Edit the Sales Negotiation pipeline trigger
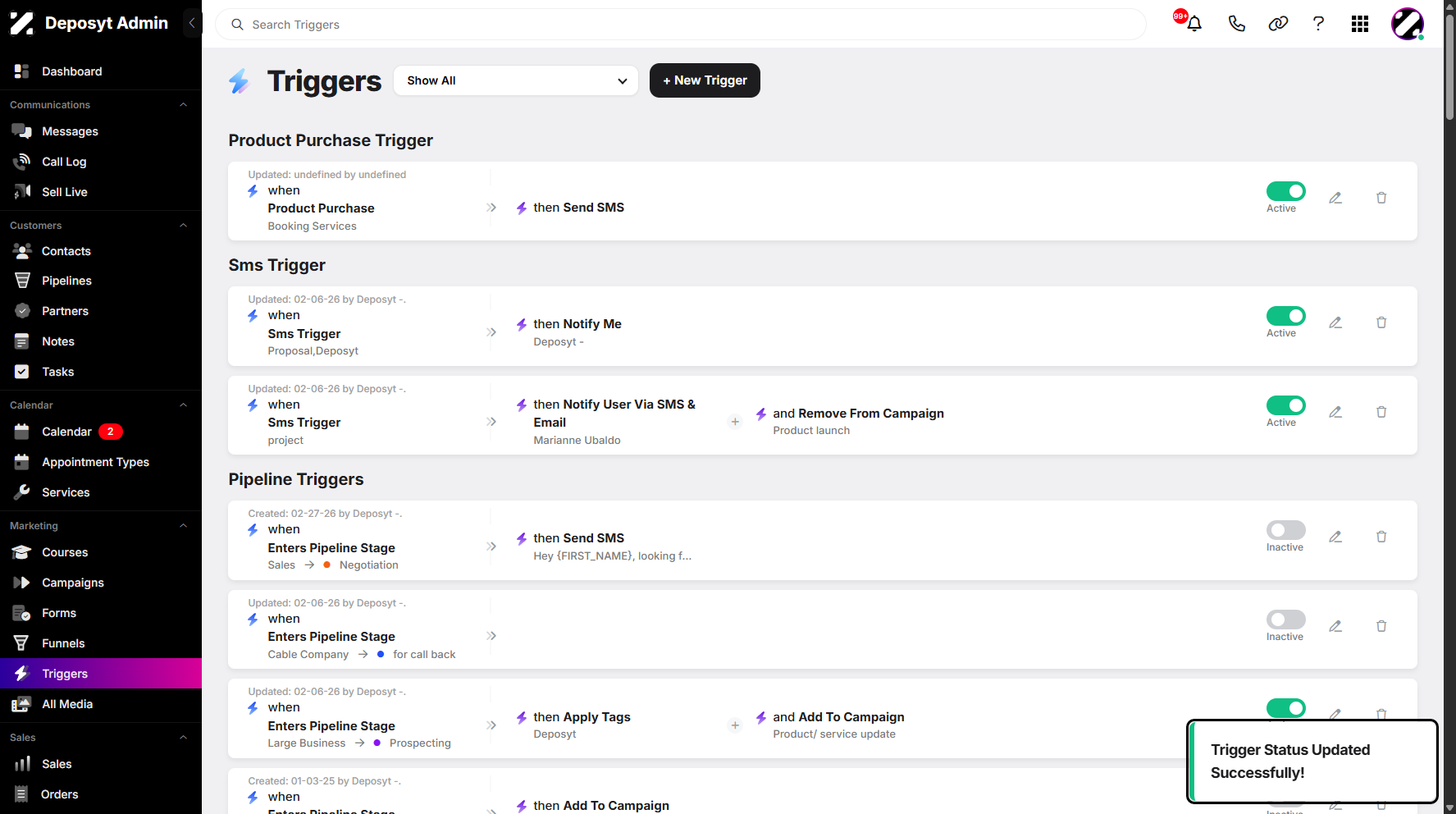 [1335, 537]
